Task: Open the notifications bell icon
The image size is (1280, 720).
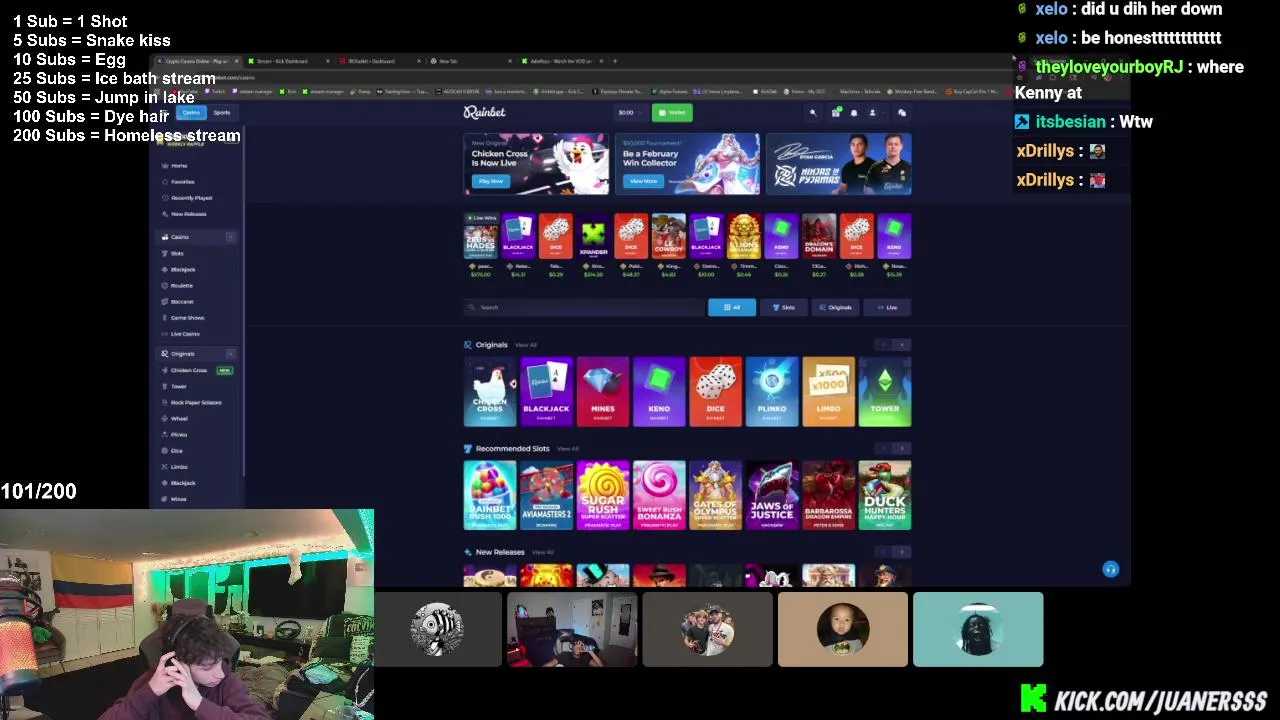Action: (854, 113)
